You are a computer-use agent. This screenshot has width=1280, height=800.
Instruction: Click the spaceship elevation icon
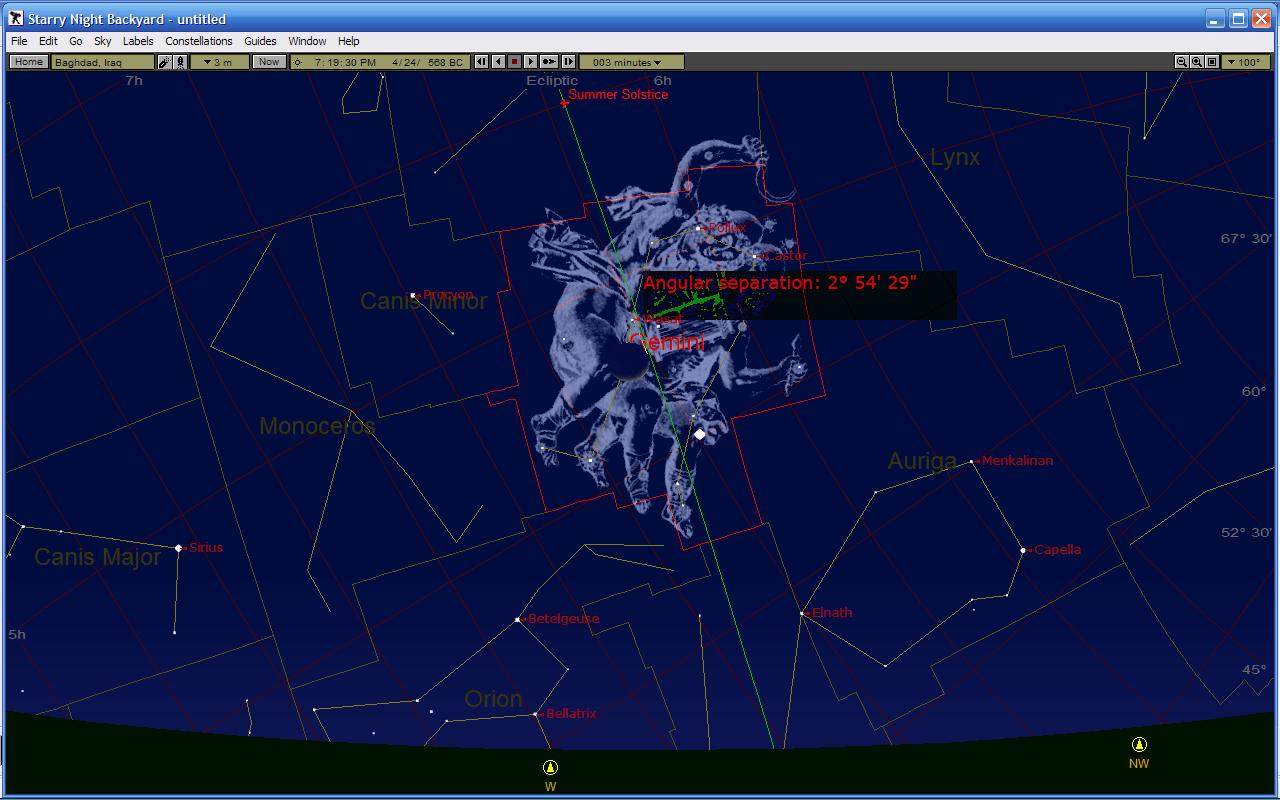[x=180, y=62]
